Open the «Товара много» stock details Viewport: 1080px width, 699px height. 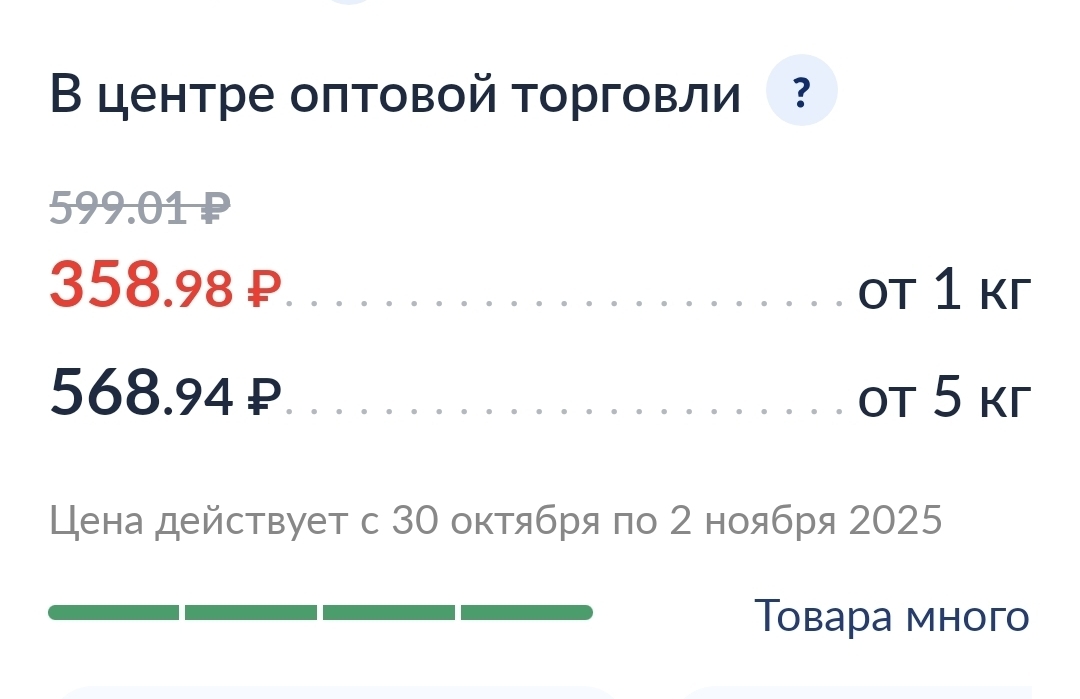click(x=891, y=616)
